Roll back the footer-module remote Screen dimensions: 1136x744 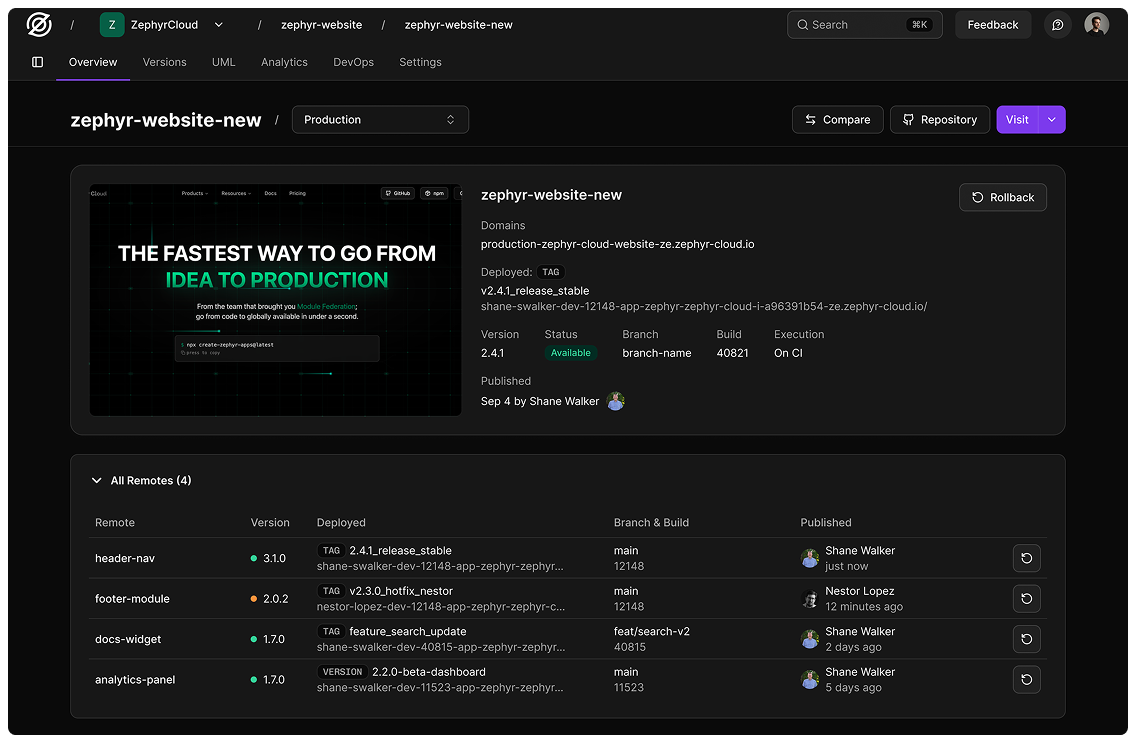(x=1026, y=599)
